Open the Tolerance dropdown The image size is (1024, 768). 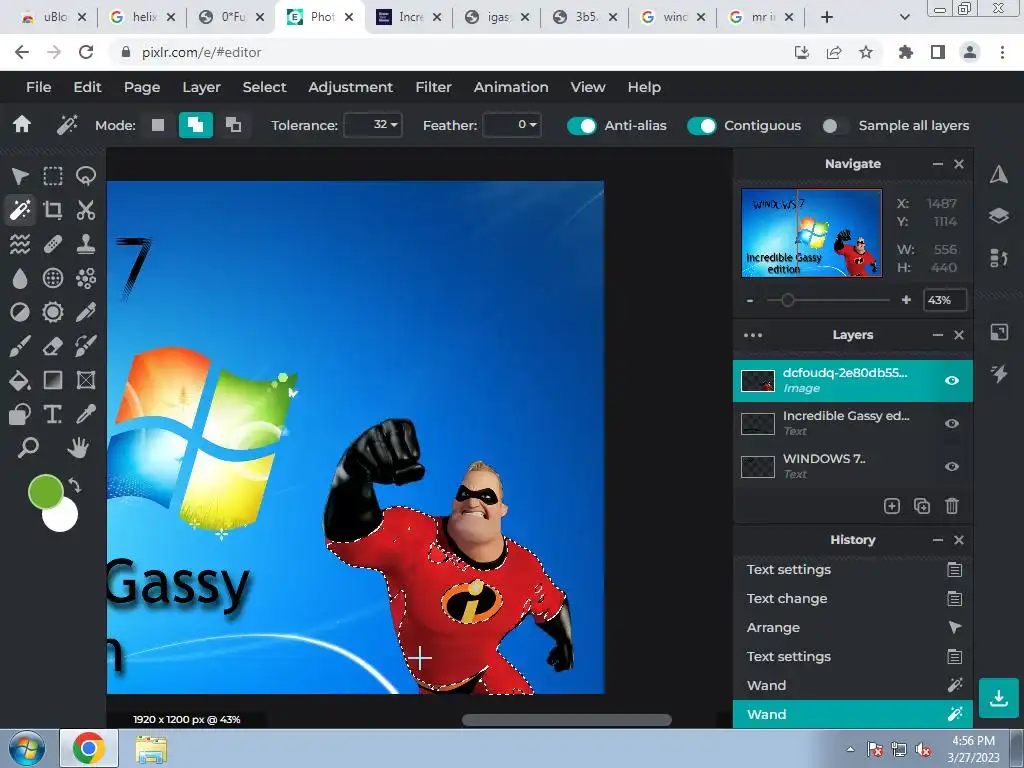373,125
